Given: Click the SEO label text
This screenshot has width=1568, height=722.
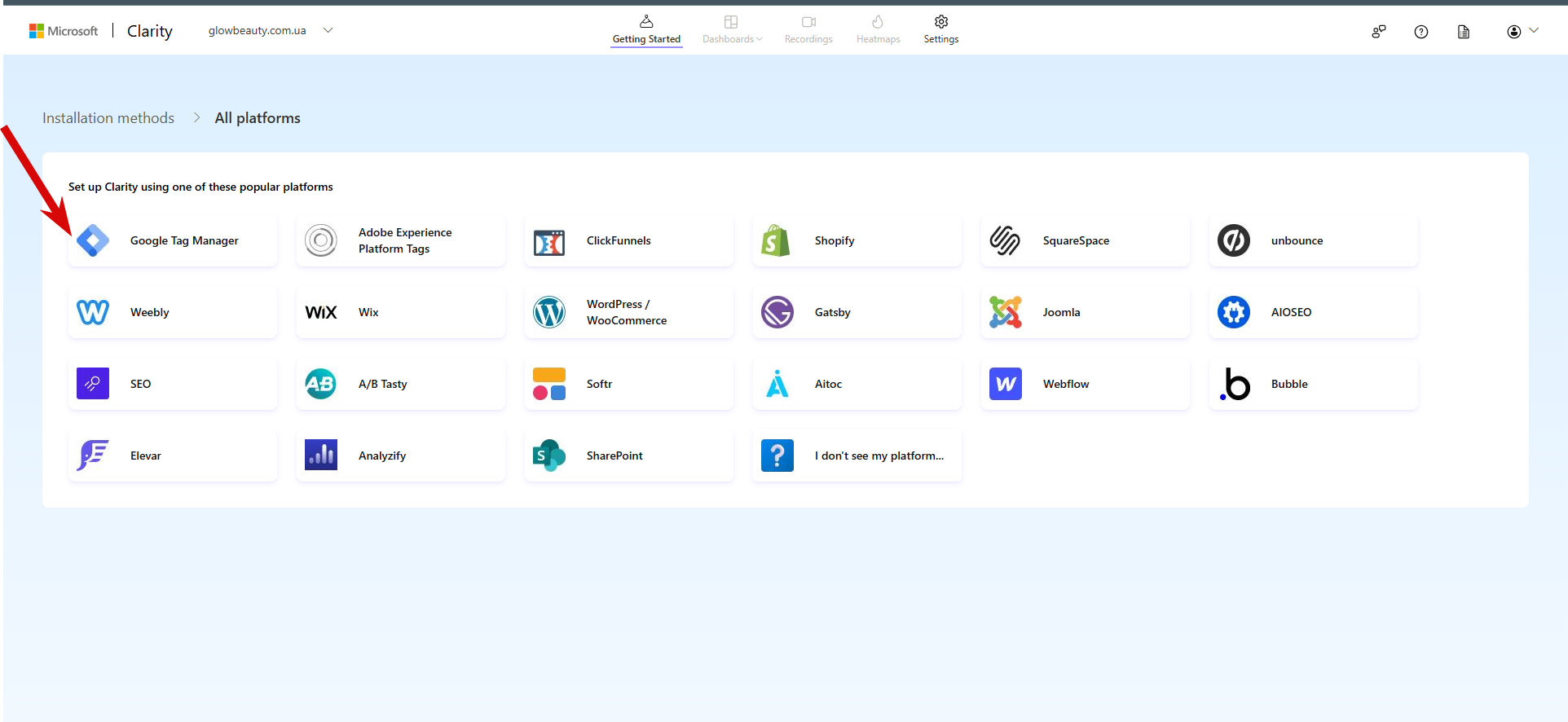Looking at the screenshot, I should click(140, 384).
